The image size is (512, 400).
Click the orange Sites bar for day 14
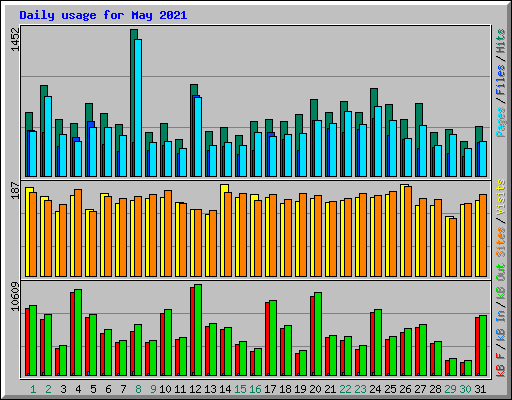pos(228,234)
